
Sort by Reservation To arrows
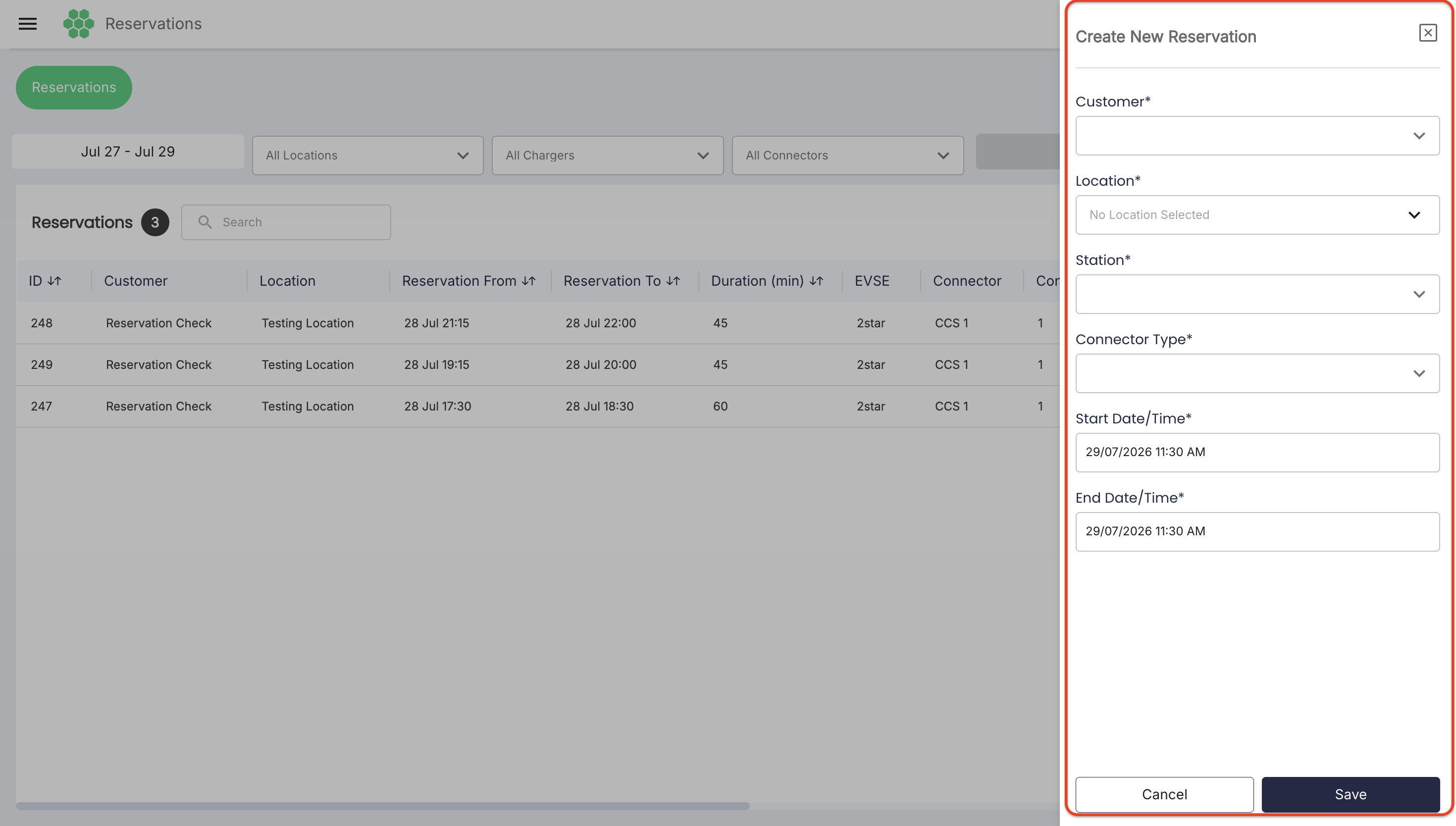673,281
